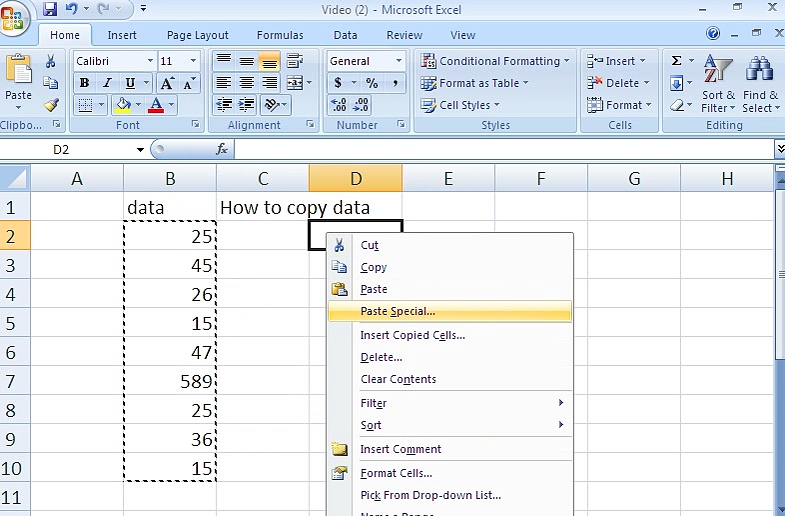Click the ribbon Cut scissors icon
785x516 pixels.
click(x=51, y=62)
